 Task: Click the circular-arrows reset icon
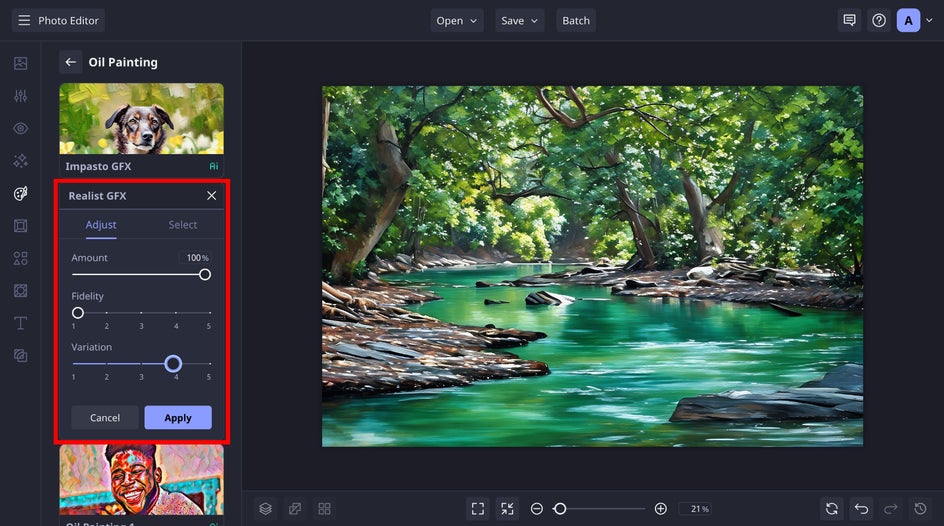831,509
